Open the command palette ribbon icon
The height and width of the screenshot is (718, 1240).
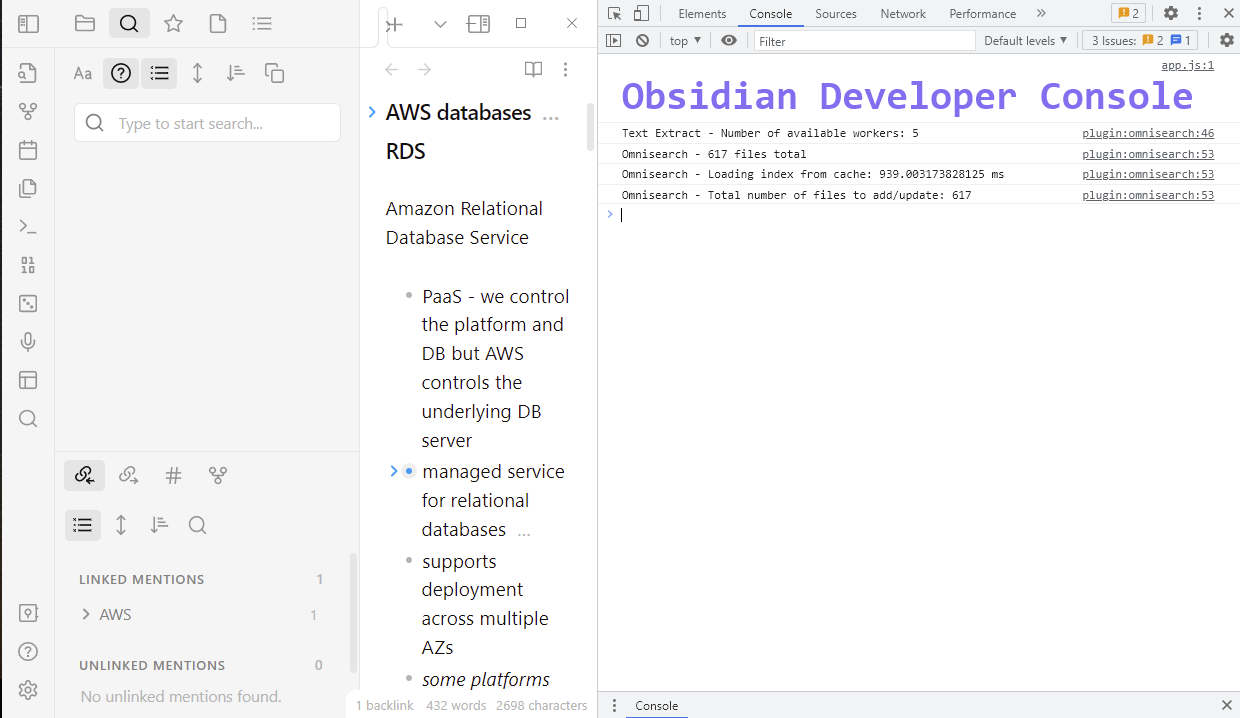click(28, 226)
